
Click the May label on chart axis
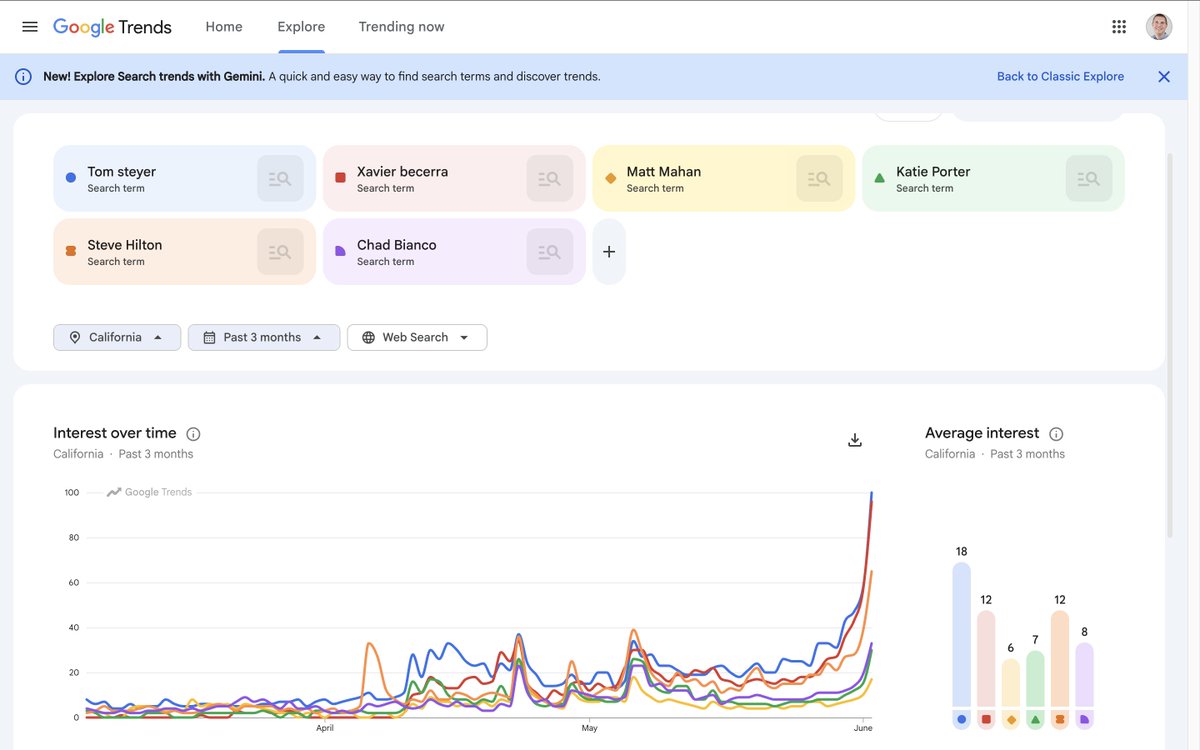coord(589,728)
